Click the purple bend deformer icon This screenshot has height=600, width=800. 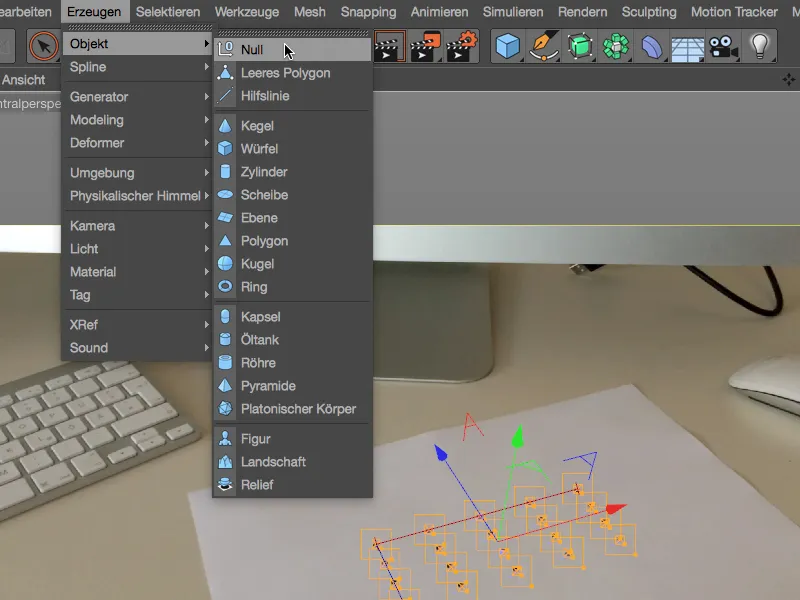tap(652, 47)
